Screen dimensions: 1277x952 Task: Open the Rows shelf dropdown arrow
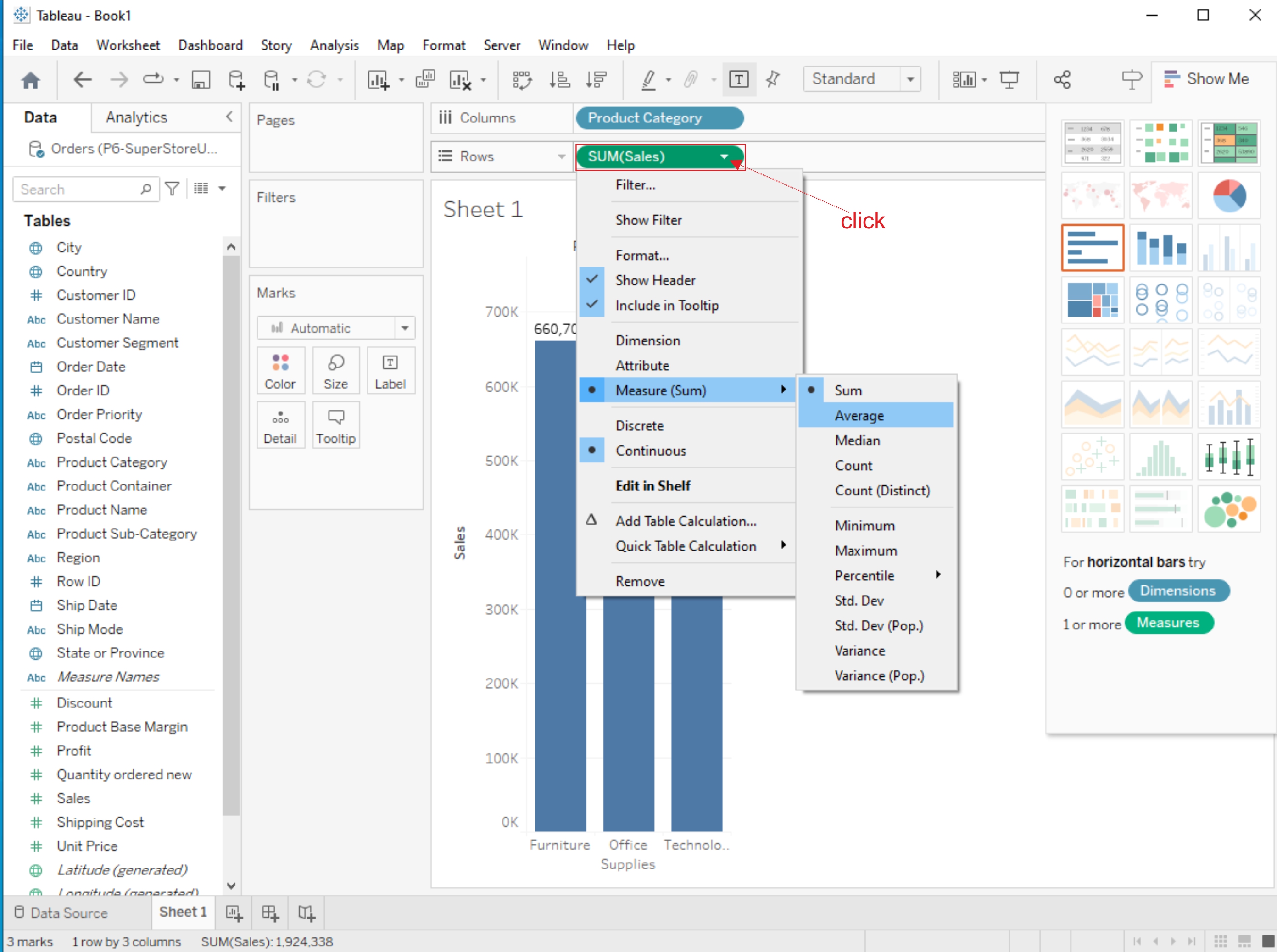(561, 157)
